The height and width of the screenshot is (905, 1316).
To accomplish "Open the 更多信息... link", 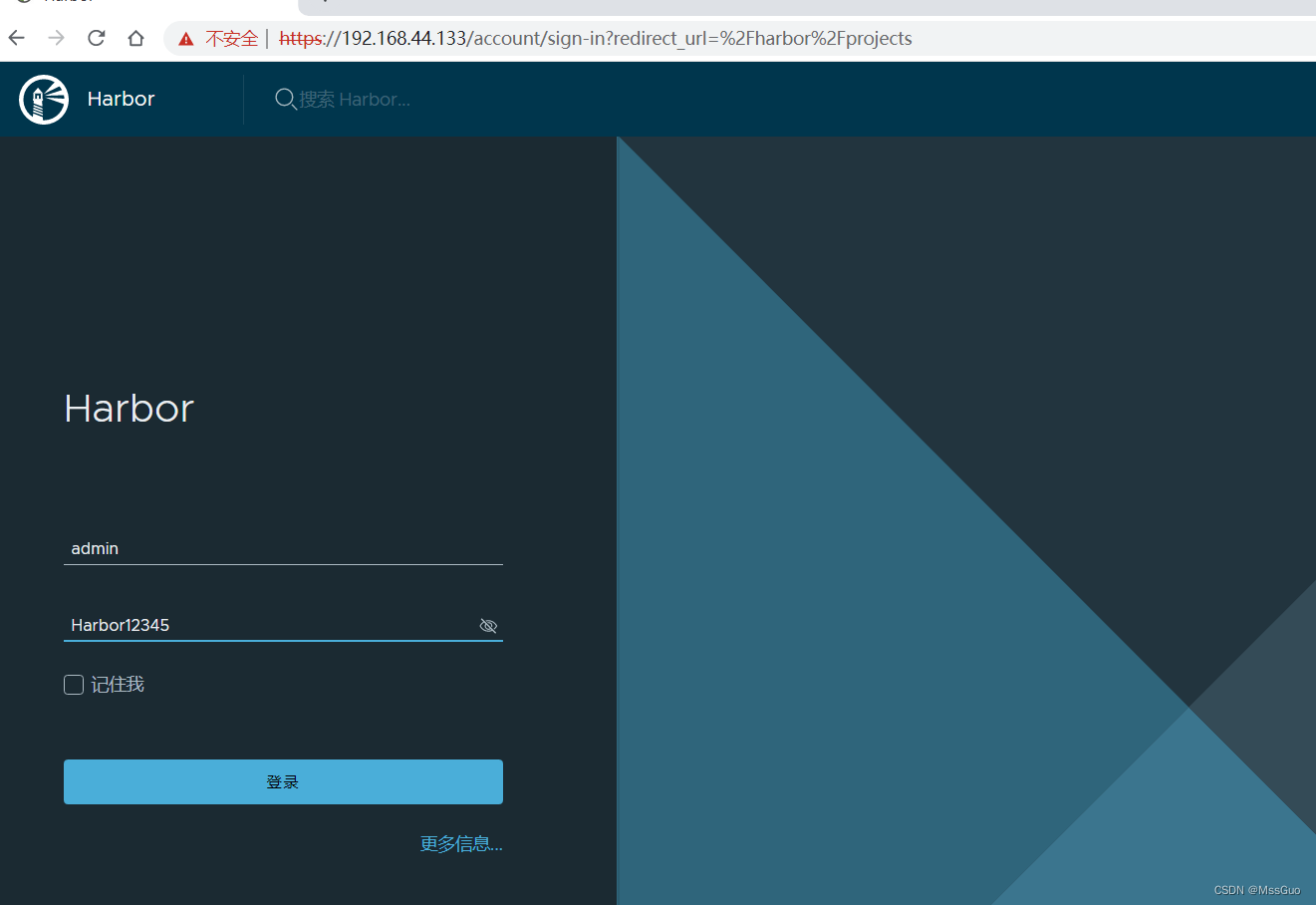I will click(x=461, y=844).
